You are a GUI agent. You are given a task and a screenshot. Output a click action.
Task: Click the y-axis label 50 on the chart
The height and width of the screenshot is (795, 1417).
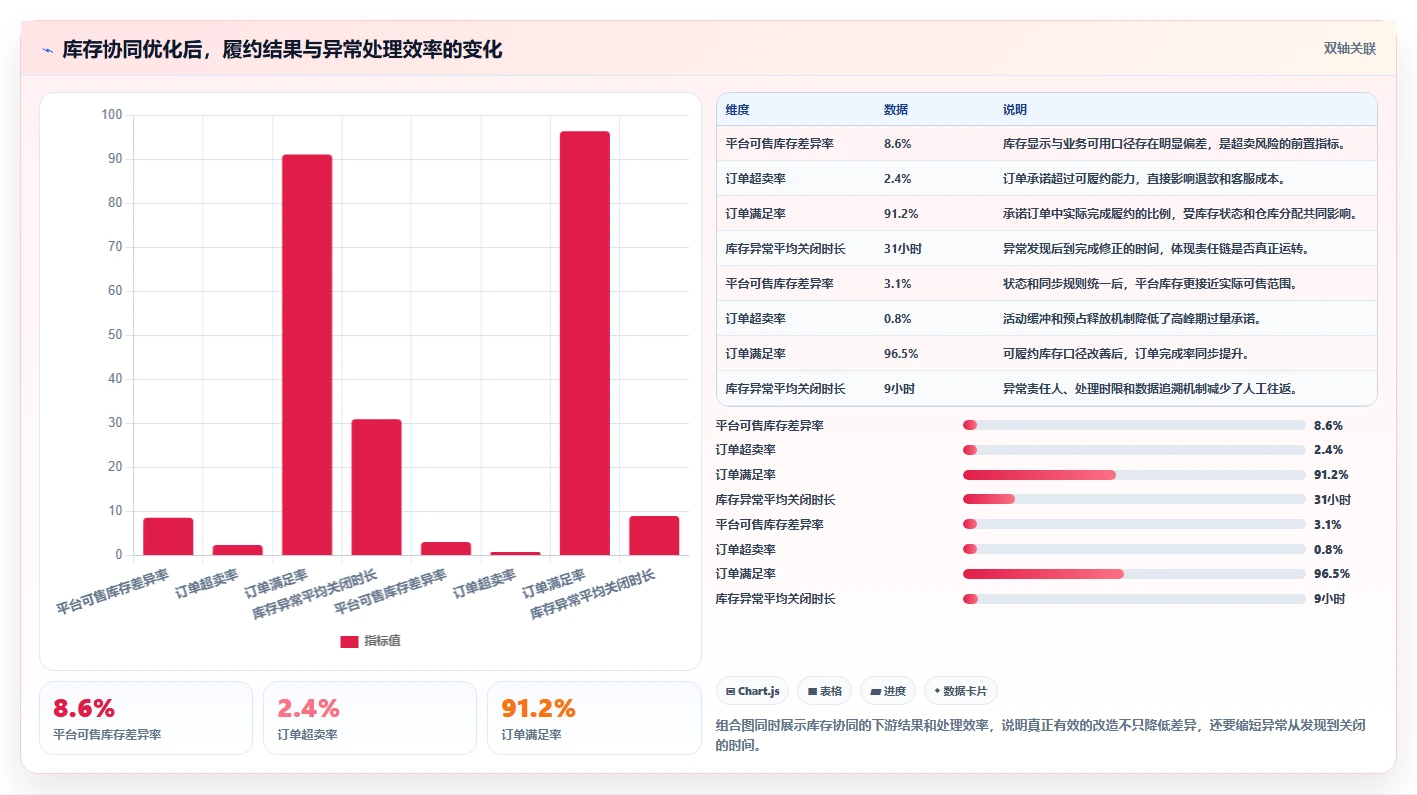(115, 335)
